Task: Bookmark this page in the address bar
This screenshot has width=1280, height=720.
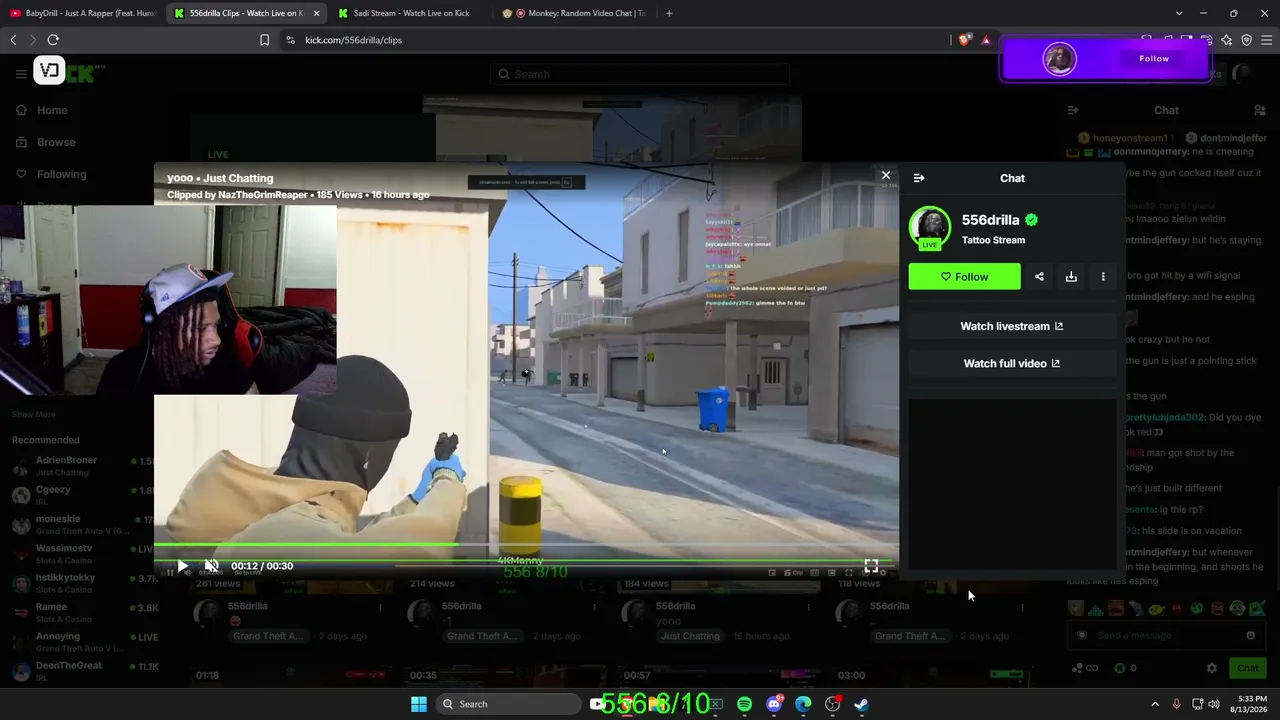Action: pyautogui.click(x=264, y=40)
